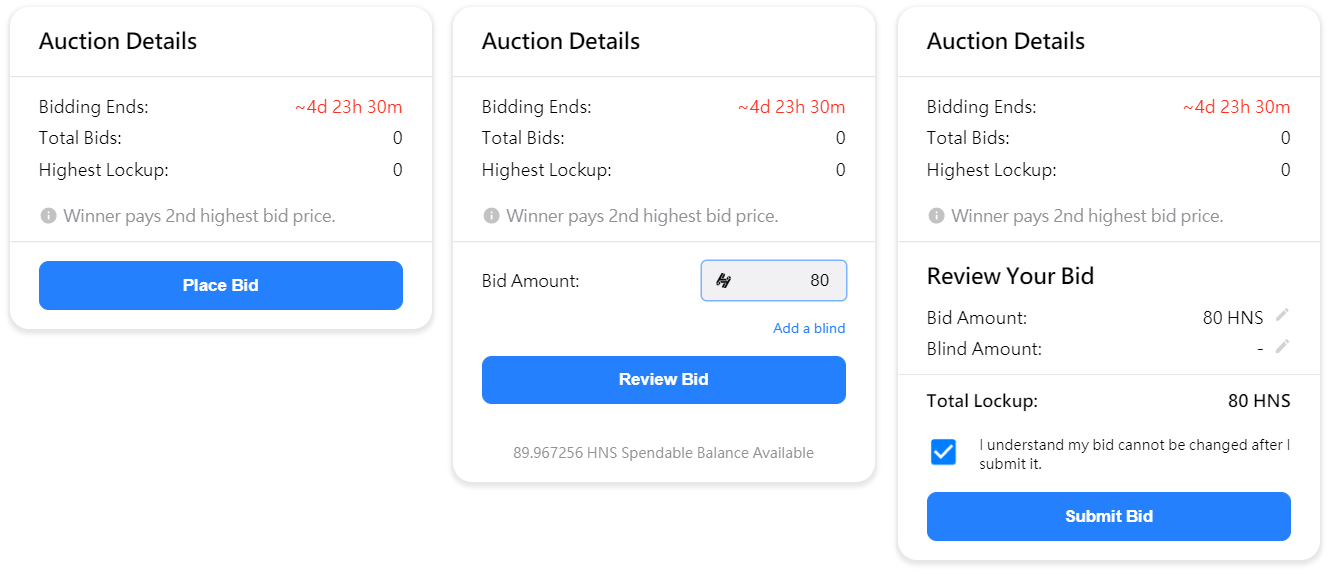
Task: Click Bidding Ends countdown above Place Bid
Action: point(348,108)
